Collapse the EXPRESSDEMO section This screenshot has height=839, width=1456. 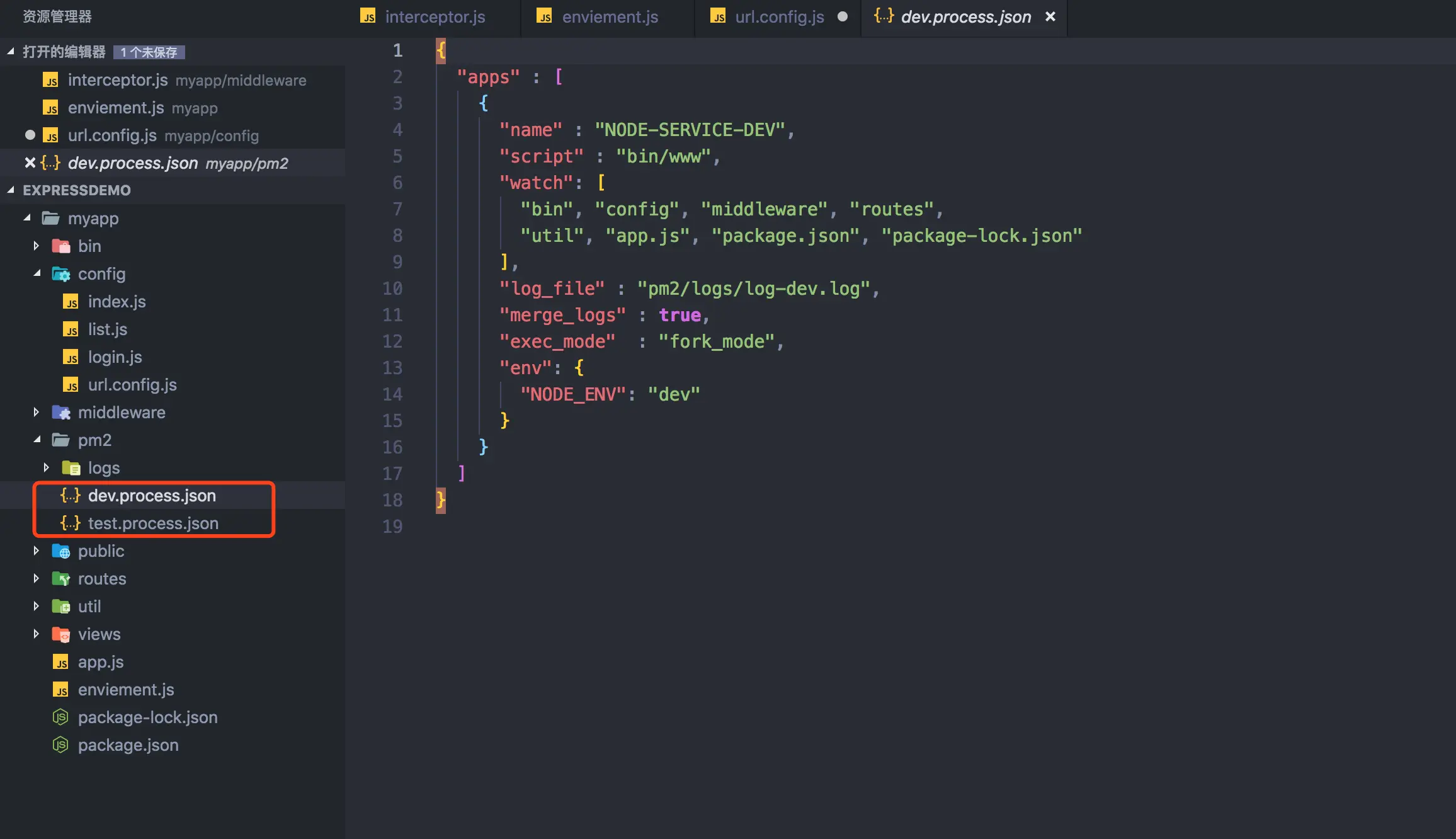tap(11, 190)
